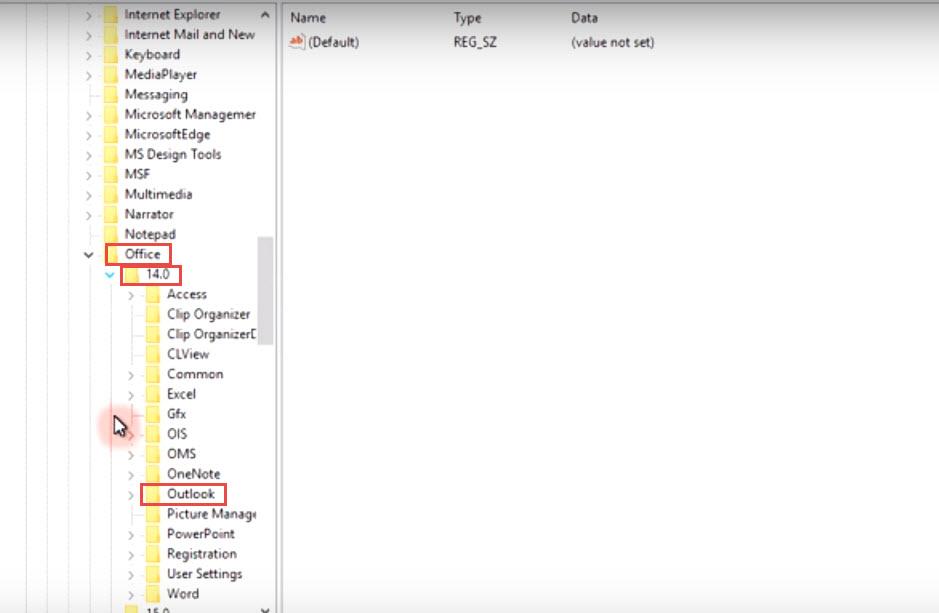
Task: Select the Internet Explorer folder icon
Action: point(111,14)
